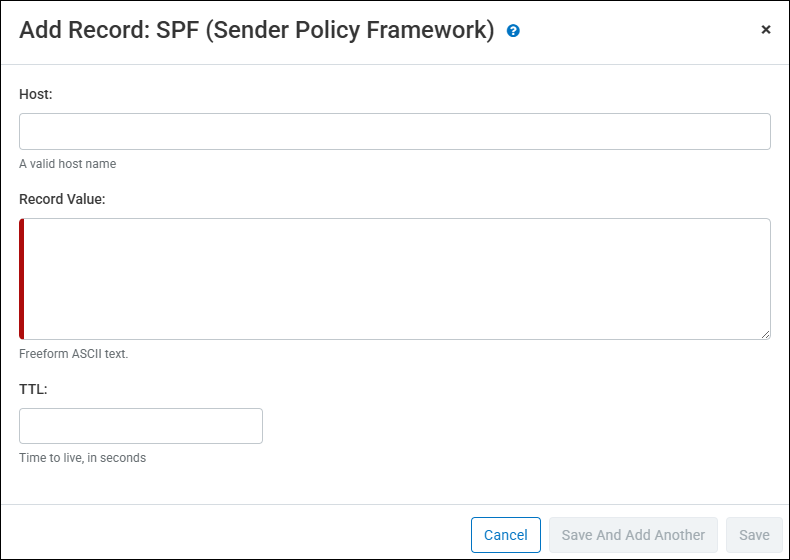Grab the Record Value resize handle
The image size is (790, 560).
(x=765, y=334)
